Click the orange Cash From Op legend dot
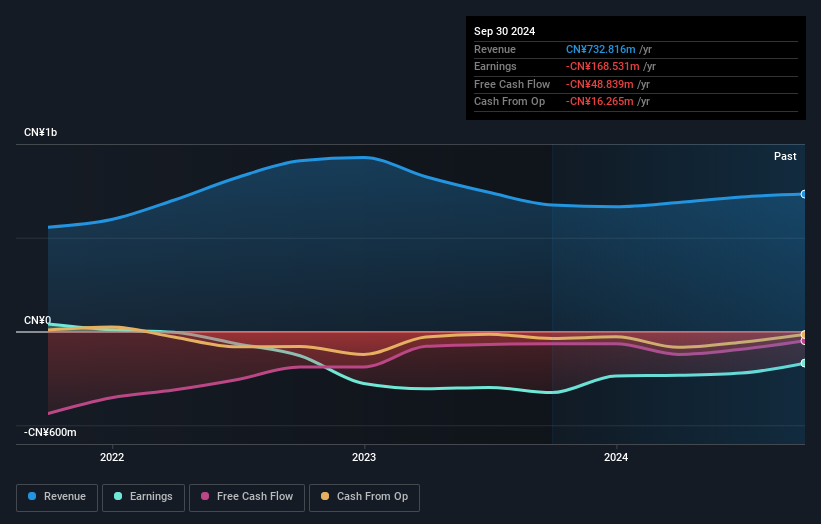The width and height of the screenshot is (821, 524). point(325,496)
